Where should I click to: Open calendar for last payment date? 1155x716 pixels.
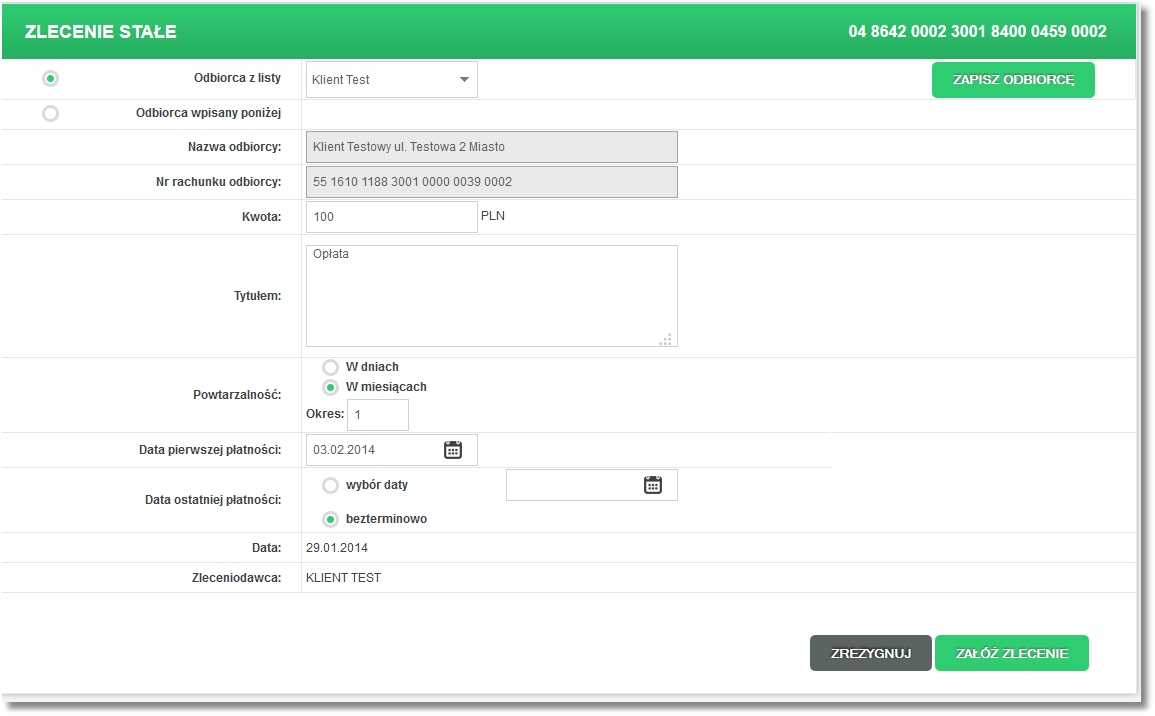[653, 485]
